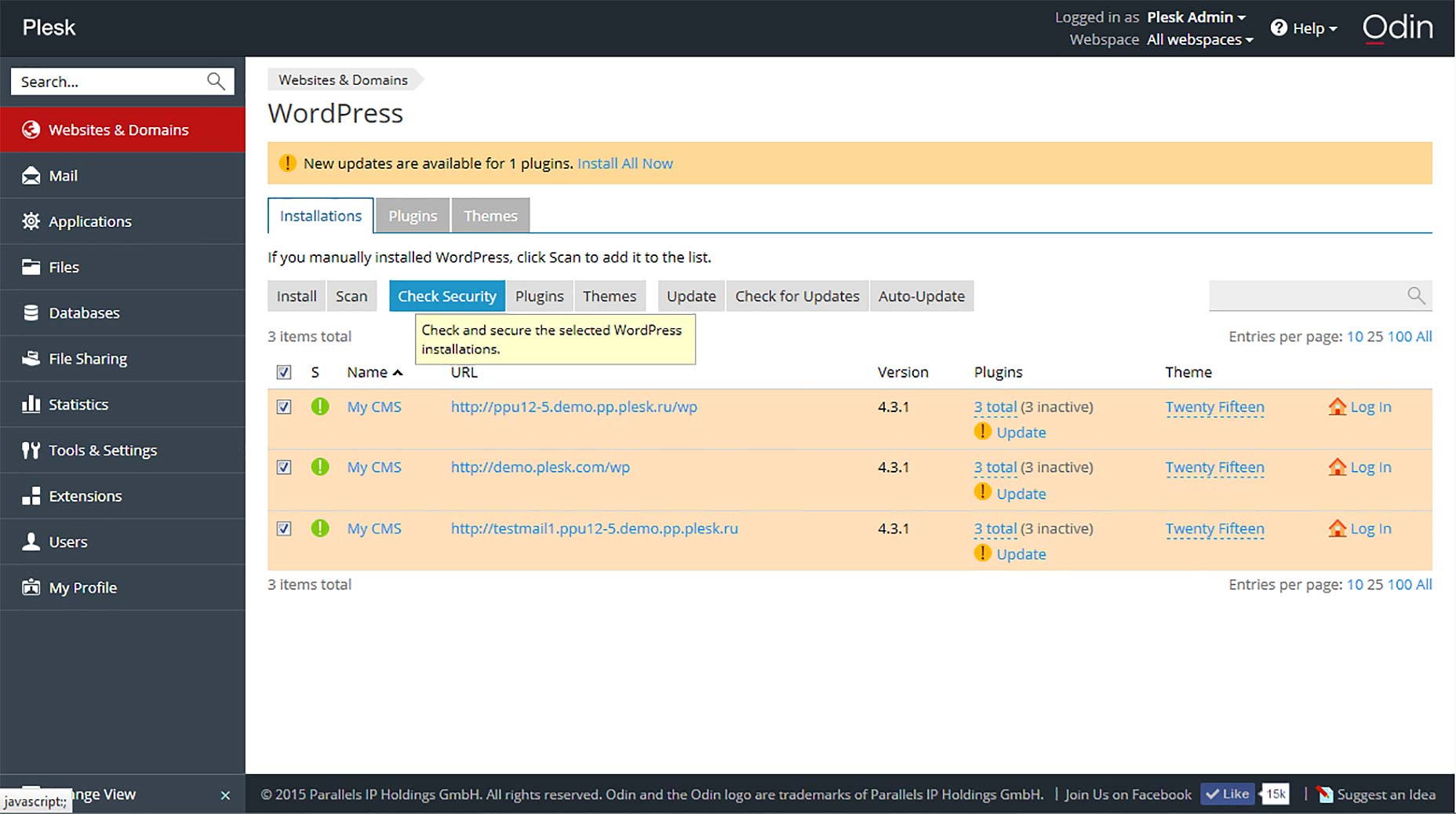Screen dimensions: 1456x814
Task: Click green status icon for demo.plesk.com/wp
Action: tap(320, 467)
